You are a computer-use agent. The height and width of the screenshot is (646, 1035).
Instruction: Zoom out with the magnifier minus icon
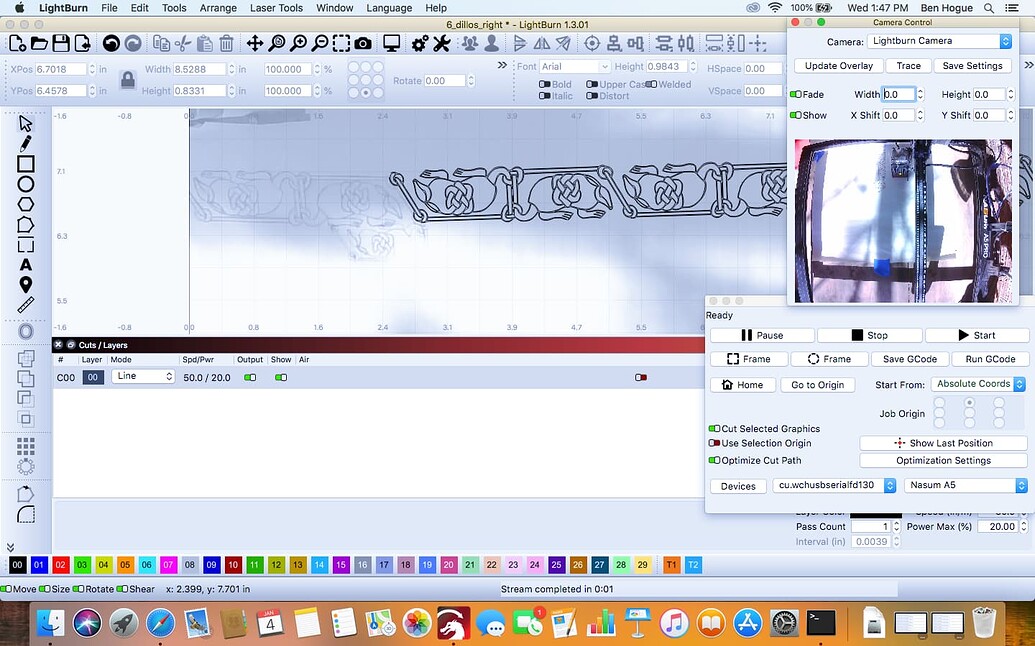[x=319, y=44]
